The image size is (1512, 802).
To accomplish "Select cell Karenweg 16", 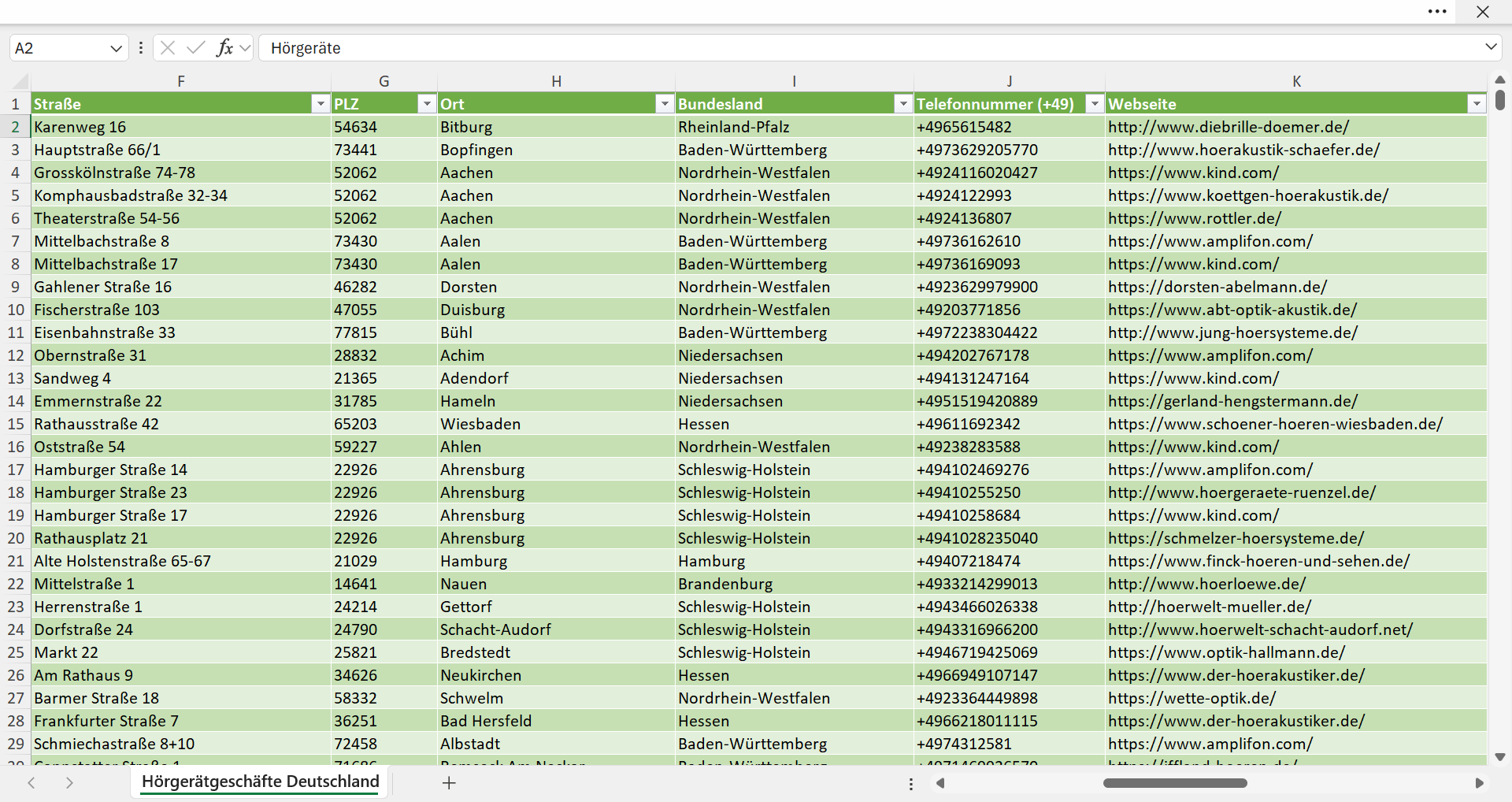I will (181, 127).
